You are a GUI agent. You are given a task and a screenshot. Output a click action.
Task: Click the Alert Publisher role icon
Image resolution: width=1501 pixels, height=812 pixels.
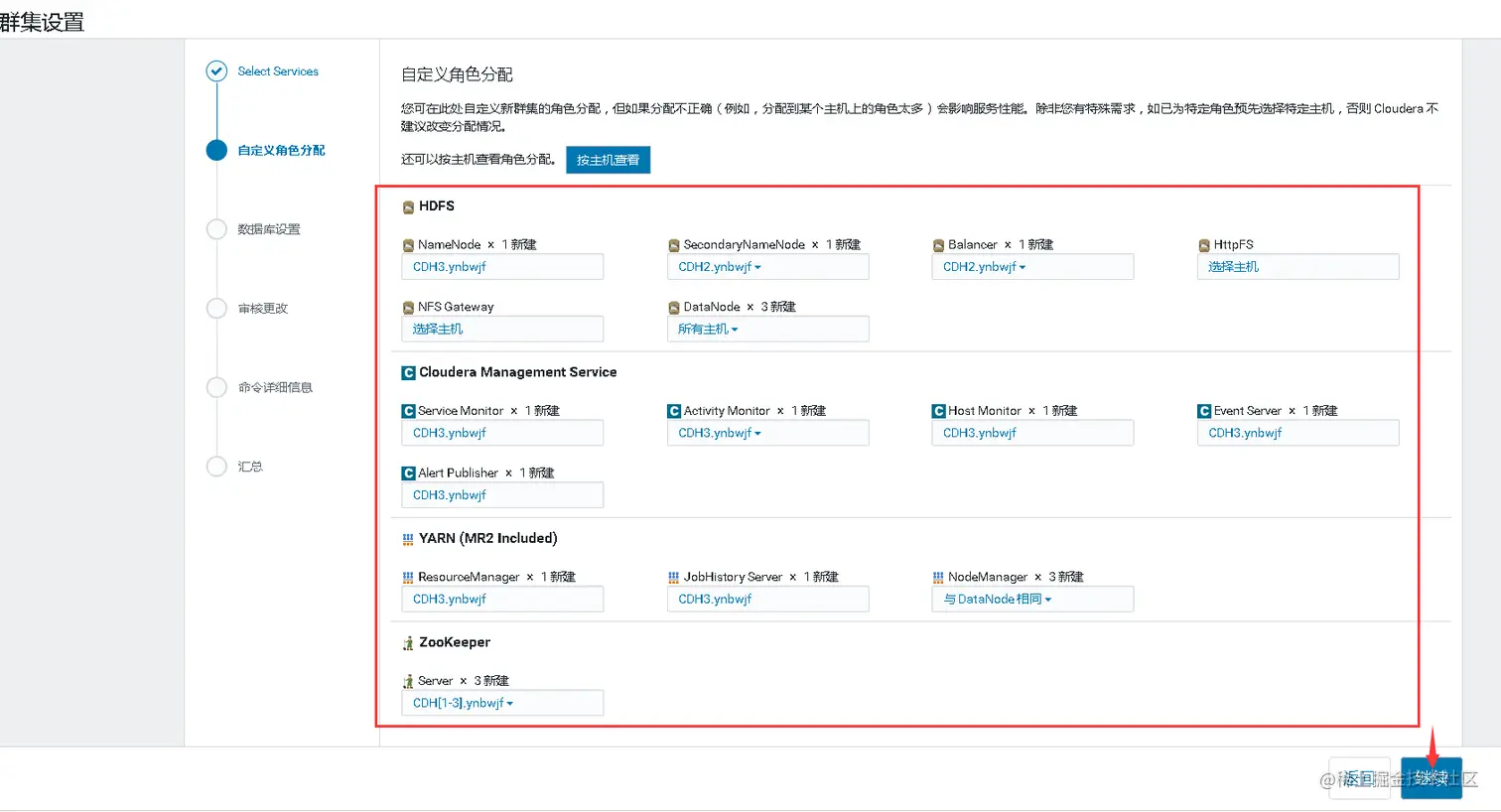408,474
